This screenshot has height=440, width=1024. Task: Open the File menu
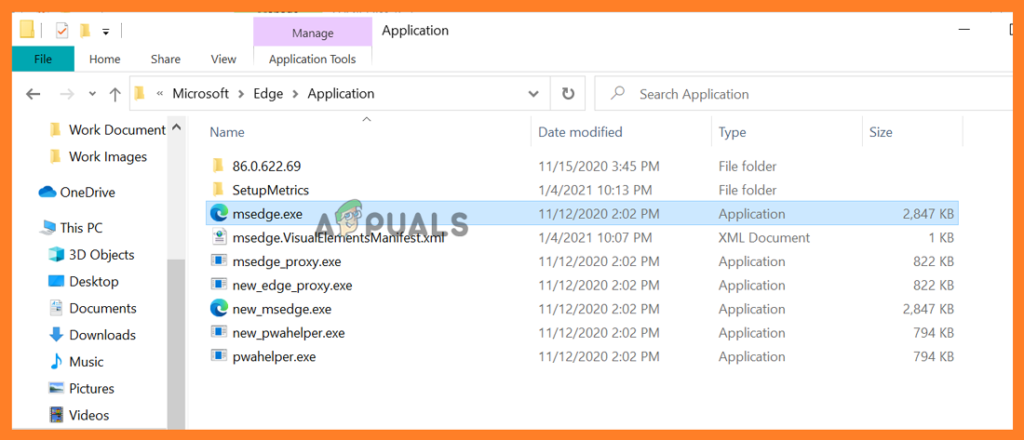(43, 59)
